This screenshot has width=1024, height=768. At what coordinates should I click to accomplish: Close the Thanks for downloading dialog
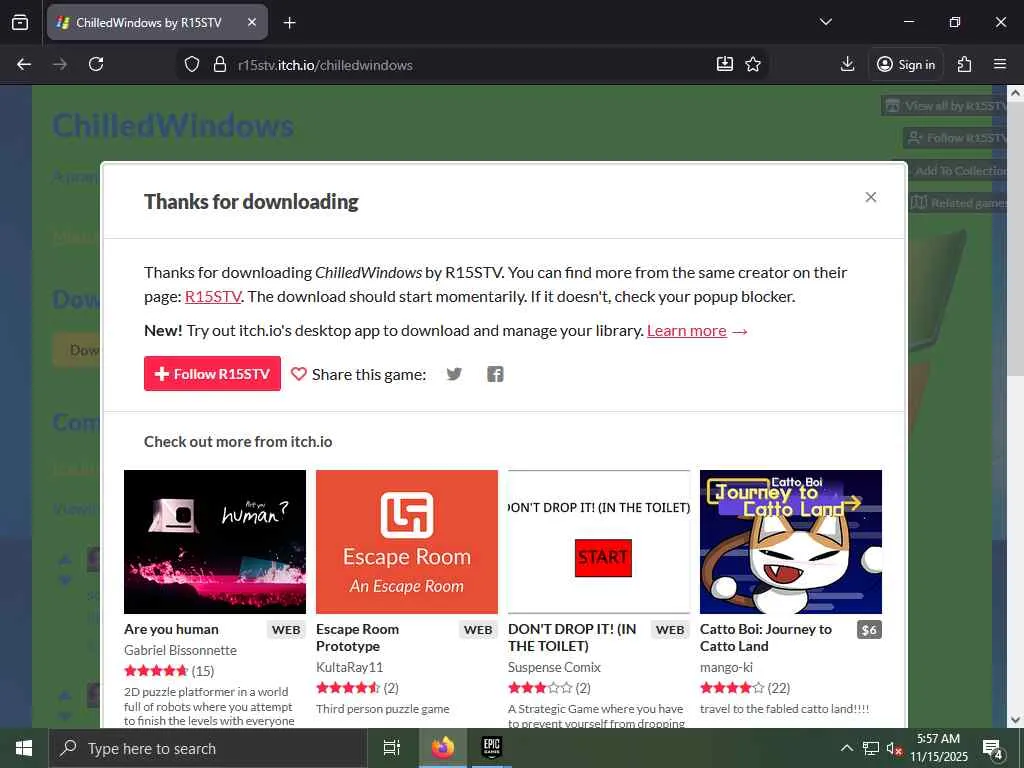[871, 197]
